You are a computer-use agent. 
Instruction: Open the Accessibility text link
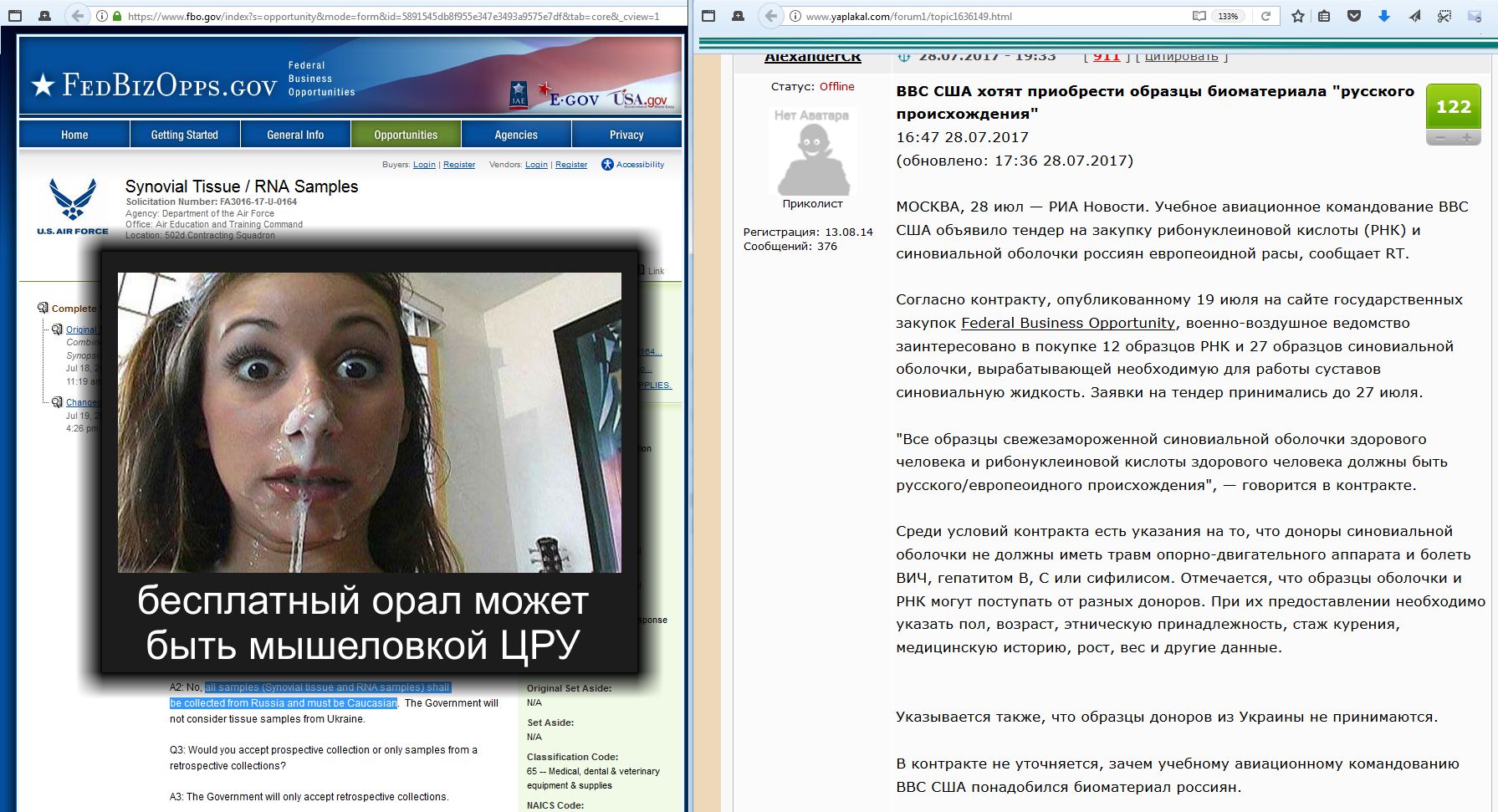640,165
